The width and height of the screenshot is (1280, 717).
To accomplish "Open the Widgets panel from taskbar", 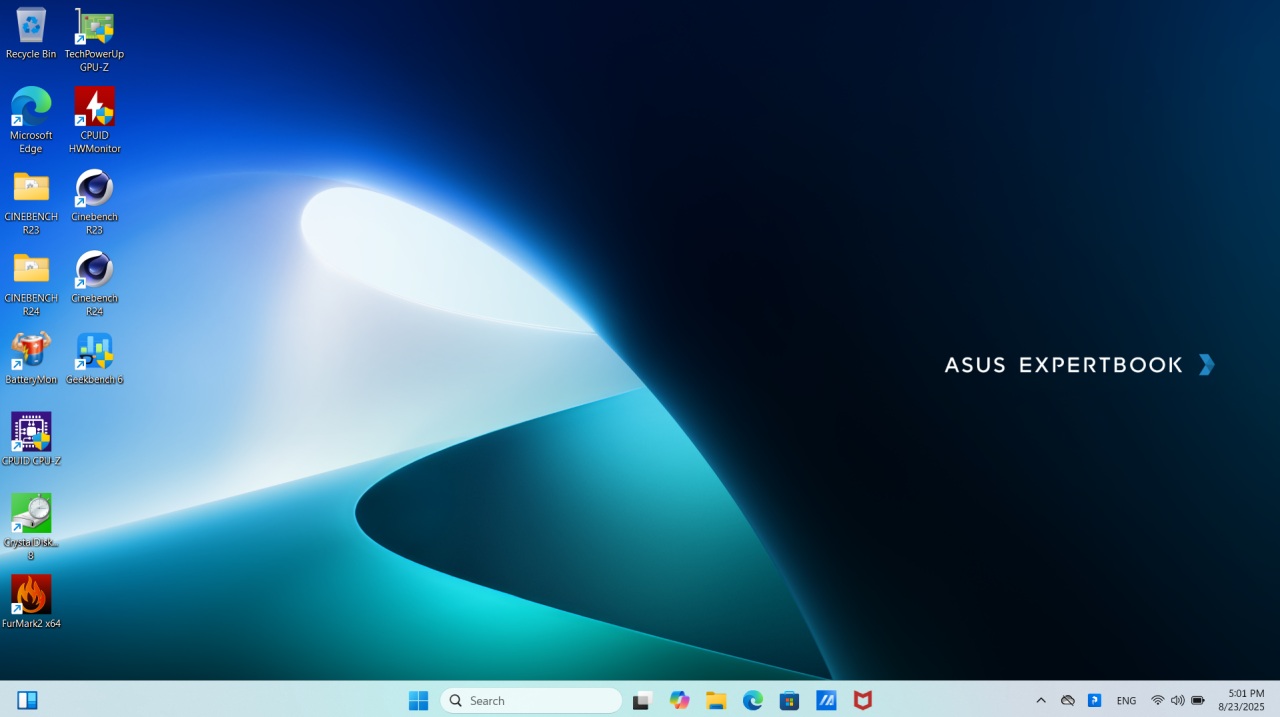I will pos(27,701).
